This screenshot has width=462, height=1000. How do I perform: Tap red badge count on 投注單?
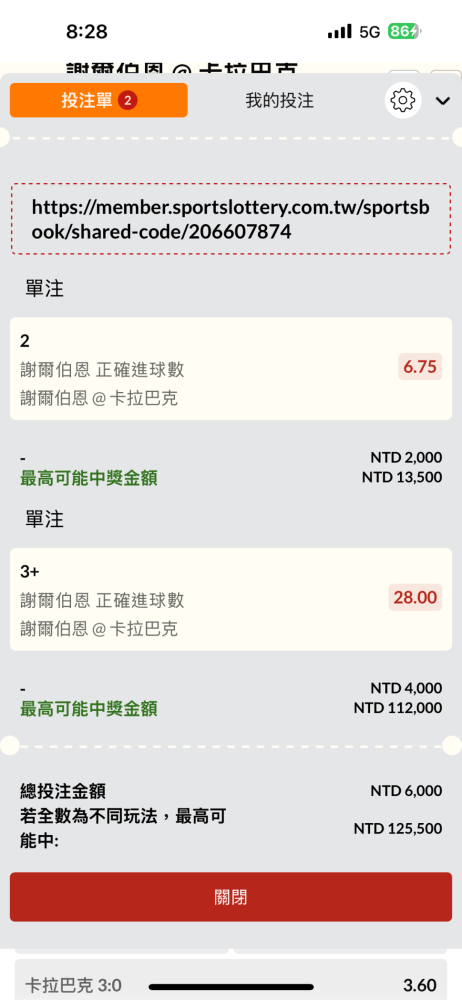tap(128, 100)
